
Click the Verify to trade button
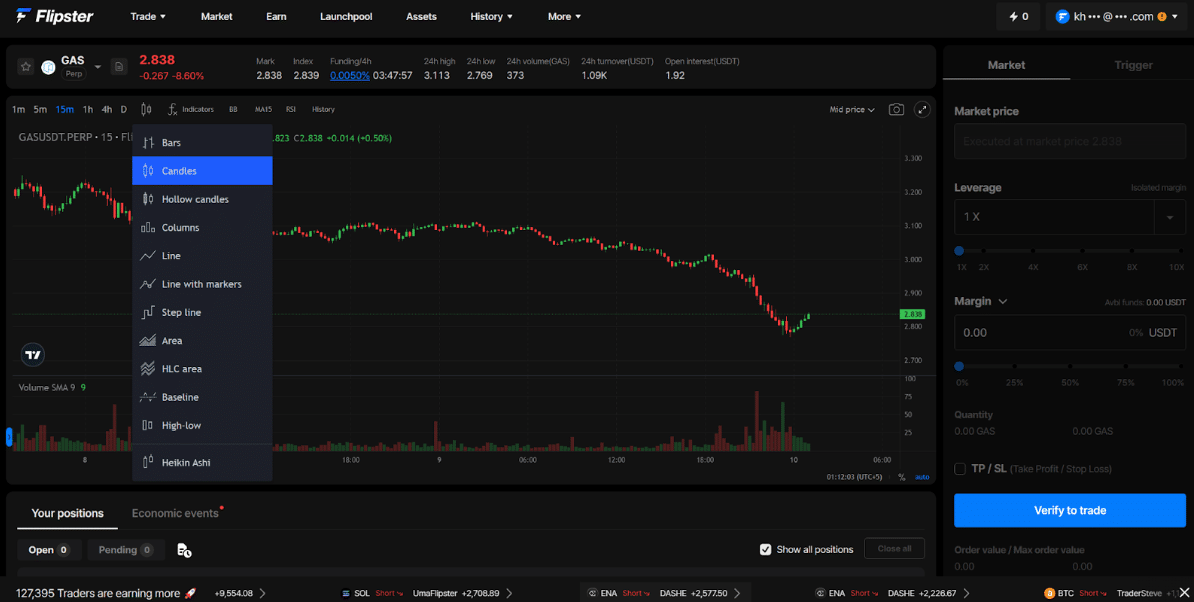(x=1070, y=511)
